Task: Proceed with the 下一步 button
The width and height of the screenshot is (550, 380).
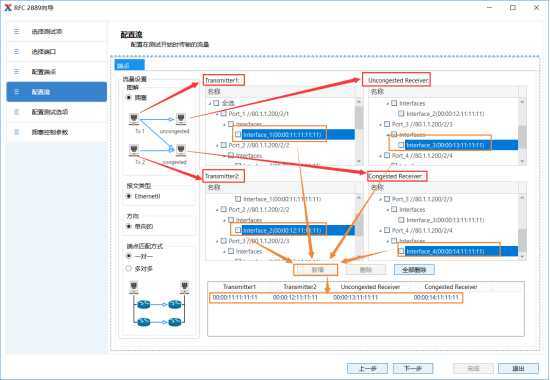Action: (x=413, y=368)
